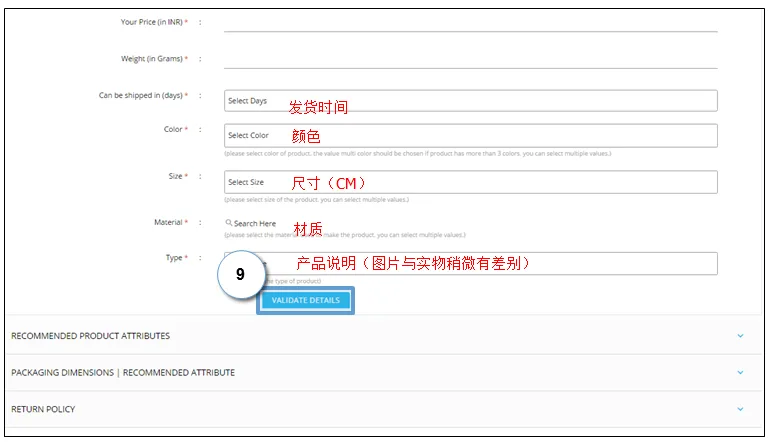Click the 'Weight (in Grams)' label
Viewport: 771px width, 442px height.
click(152, 59)
